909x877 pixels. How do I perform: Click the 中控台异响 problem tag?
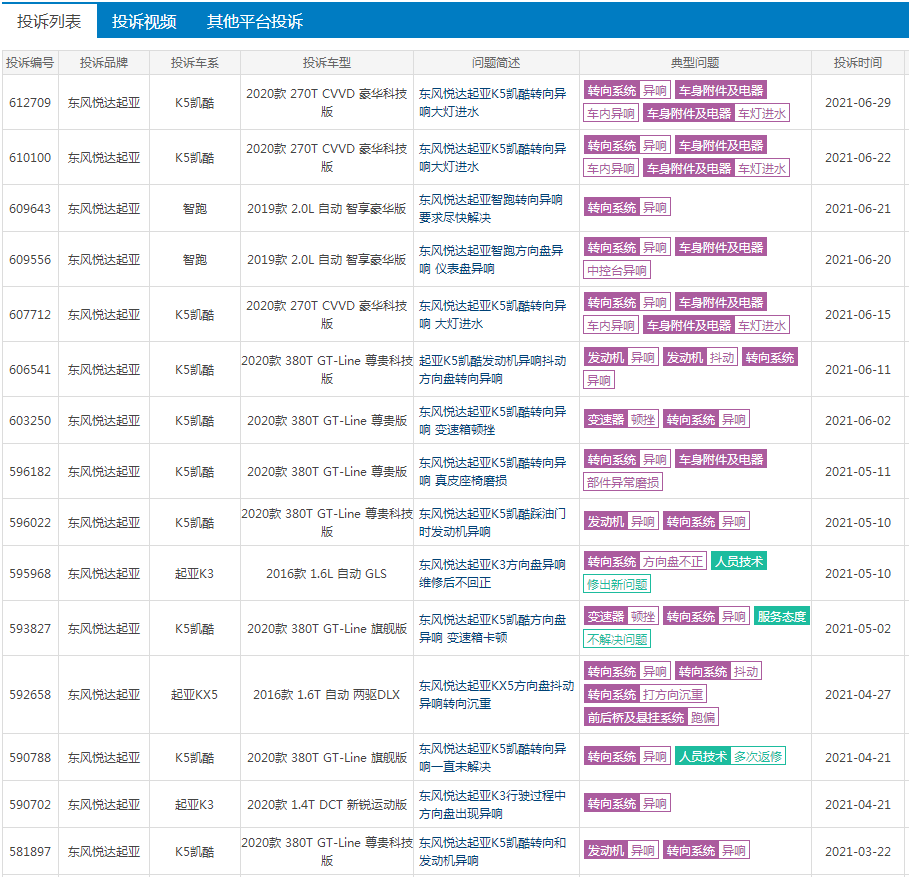coord(617,270)
